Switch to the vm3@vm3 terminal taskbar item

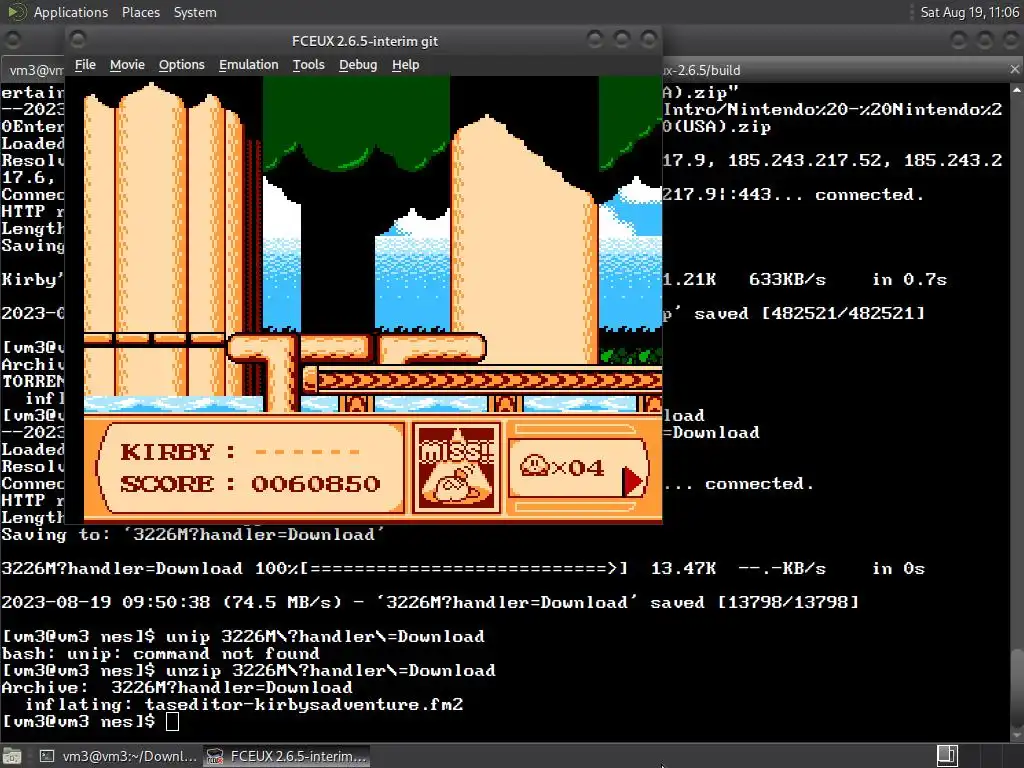[x=118, y=756]
